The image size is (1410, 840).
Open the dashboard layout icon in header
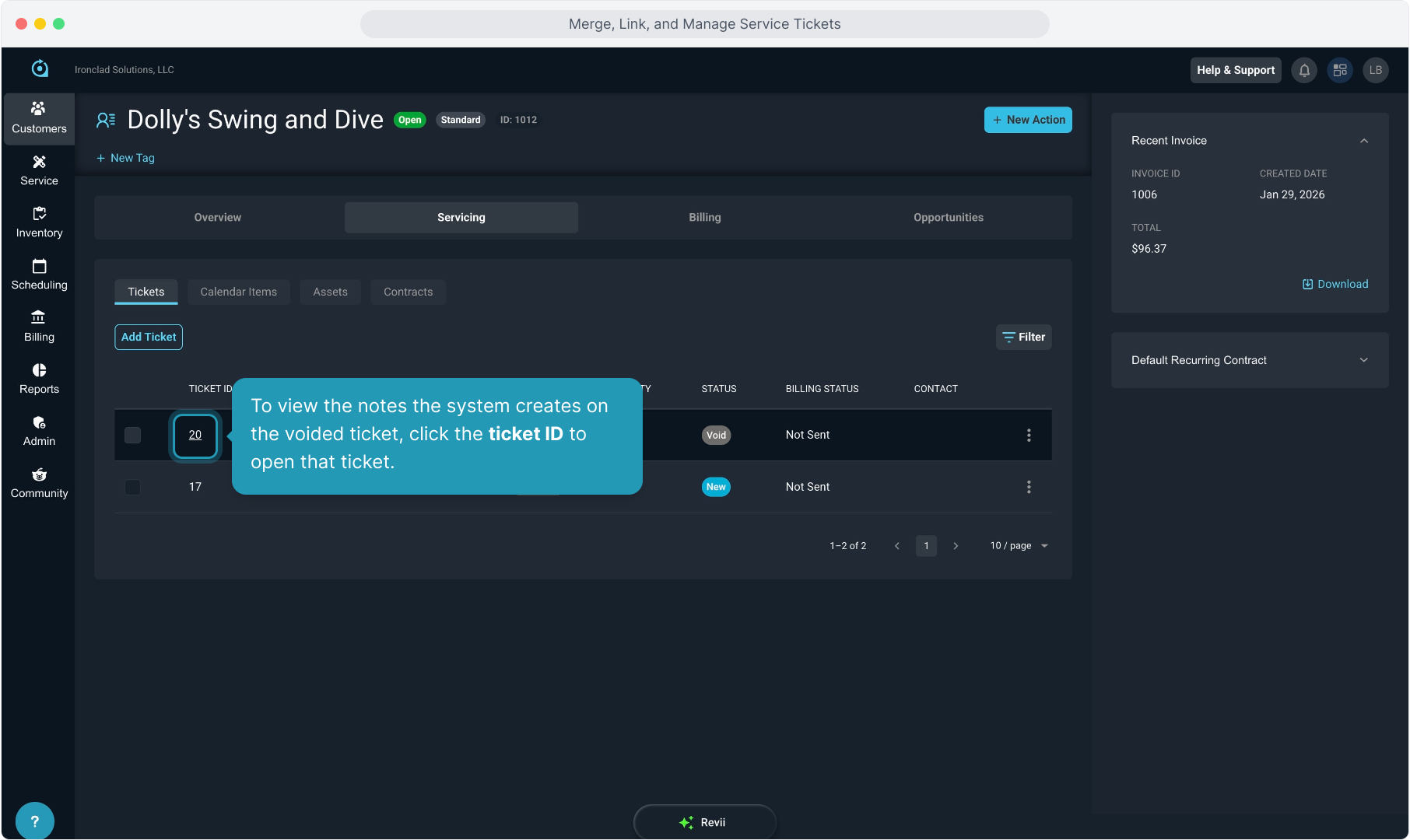(1340, 70)
